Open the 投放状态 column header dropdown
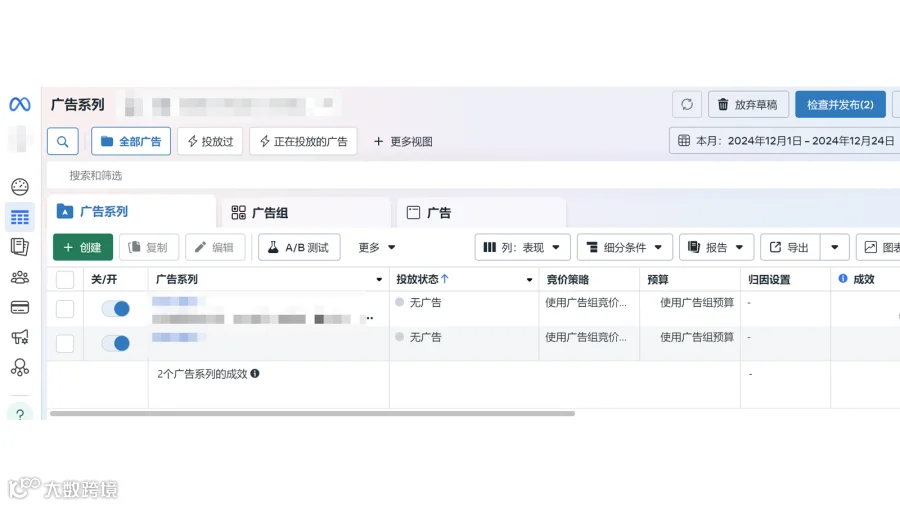 [529, 279]
